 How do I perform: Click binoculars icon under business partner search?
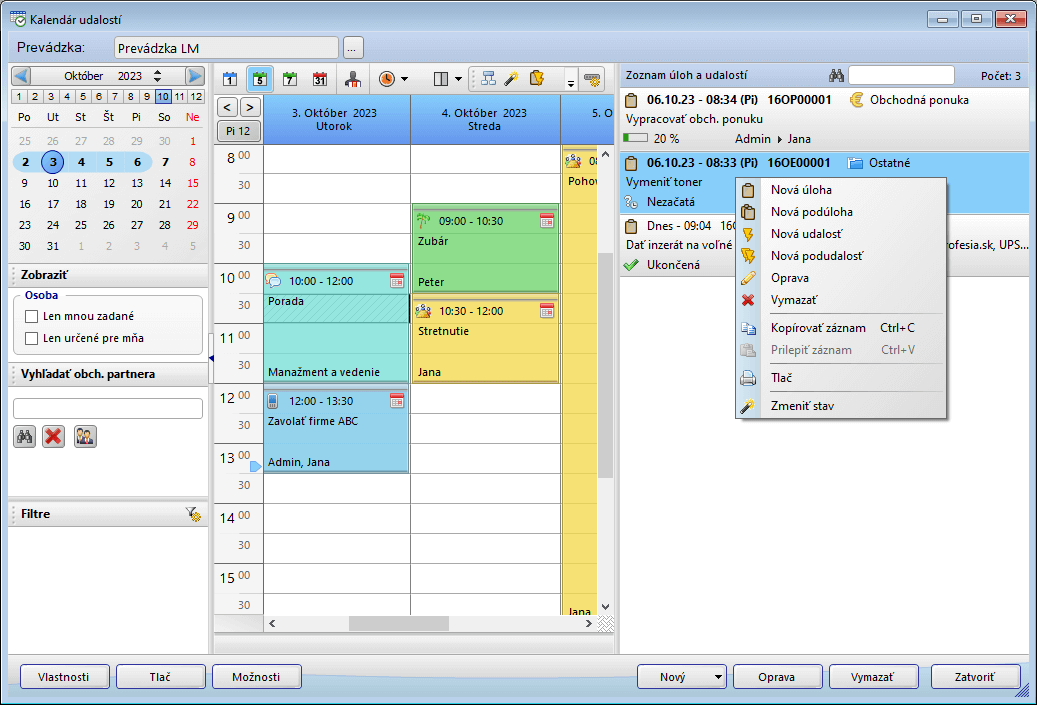pos(25,437)
